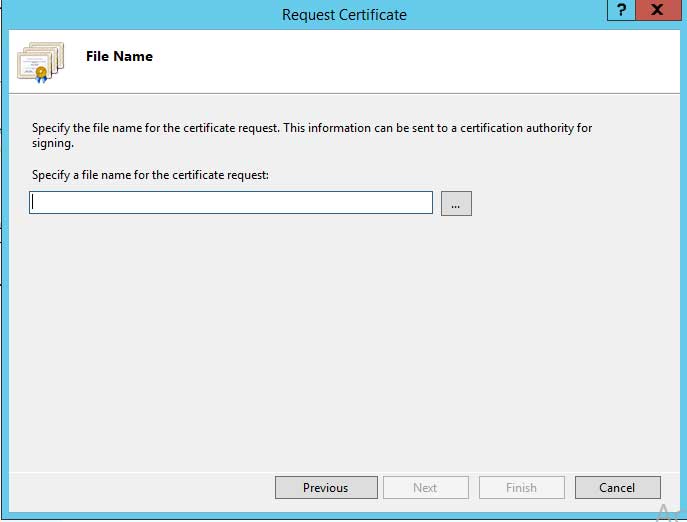Viewport: 687px width, 522px height.
Task: Click the certificate request file name field
Action: (231, 202)
